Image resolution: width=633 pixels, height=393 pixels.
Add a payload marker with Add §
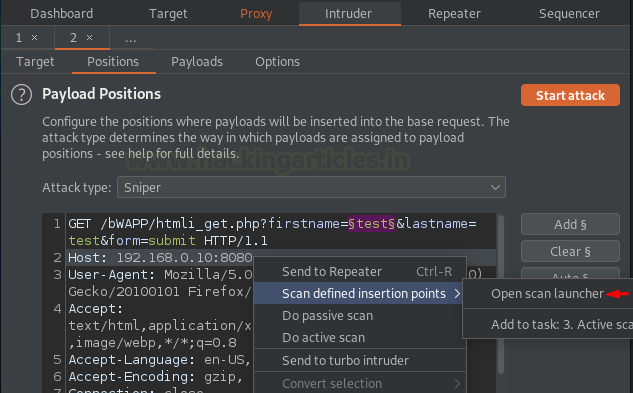click(x=570, y=224)
